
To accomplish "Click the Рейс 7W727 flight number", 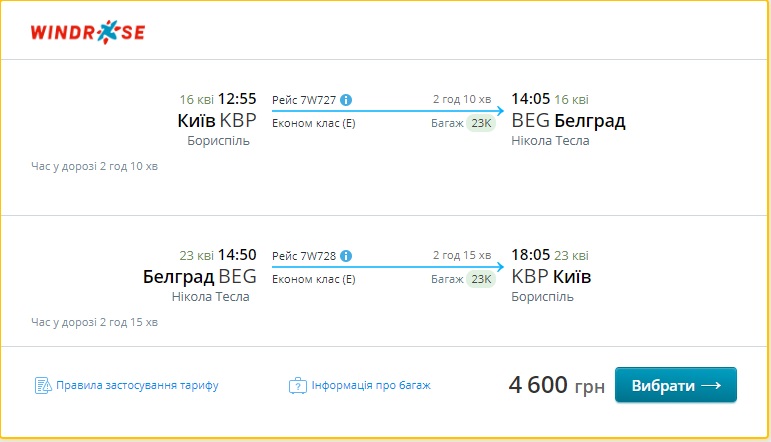I will tap(304, 100).
